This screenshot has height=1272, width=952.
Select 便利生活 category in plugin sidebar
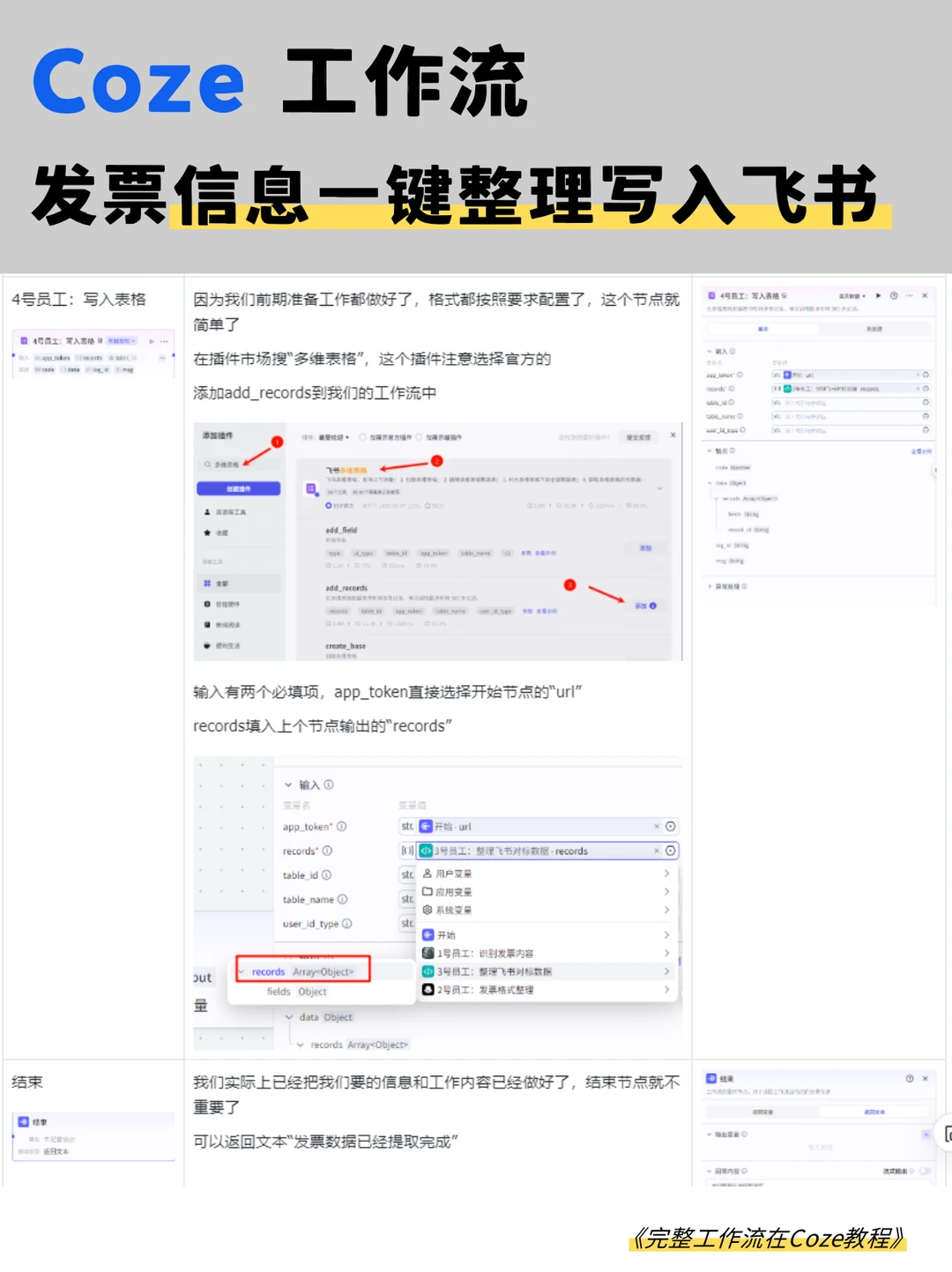tap(222, 646)
